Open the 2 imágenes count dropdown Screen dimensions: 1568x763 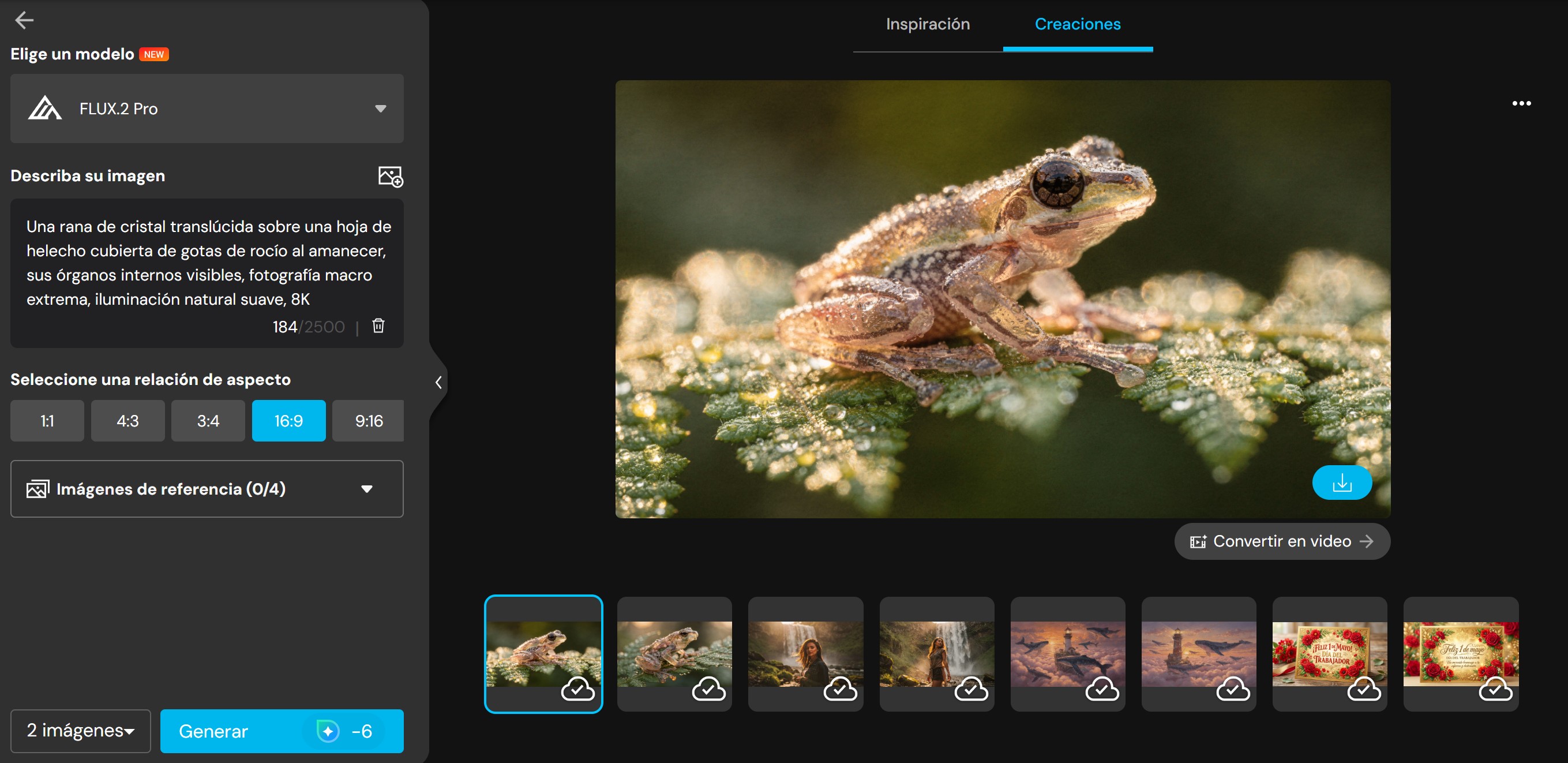coord(80,731)
